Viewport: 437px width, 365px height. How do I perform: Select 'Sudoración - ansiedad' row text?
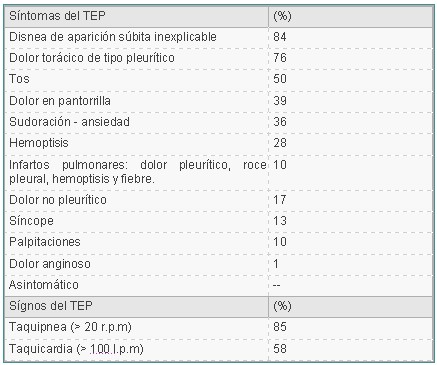pos(69,122)
